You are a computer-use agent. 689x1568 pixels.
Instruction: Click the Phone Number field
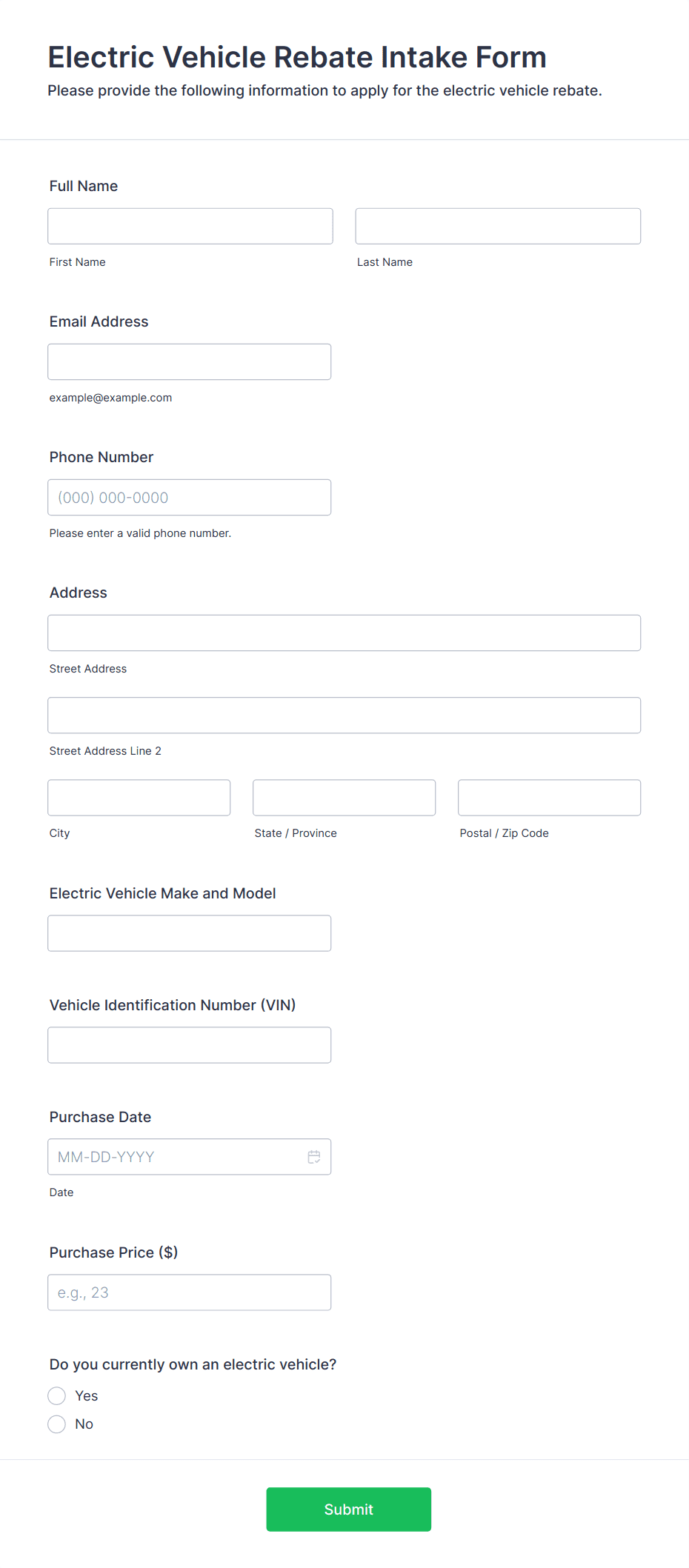(190, 497)
